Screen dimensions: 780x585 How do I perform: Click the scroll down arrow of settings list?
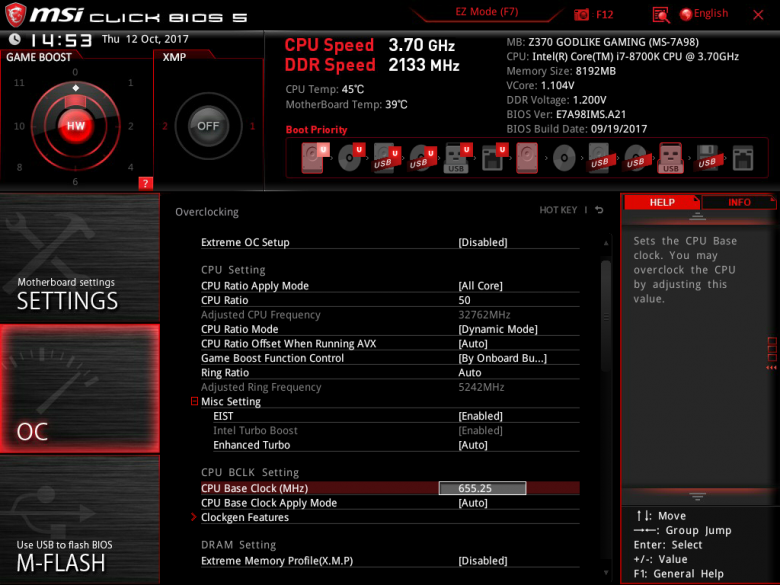[606, 573]
